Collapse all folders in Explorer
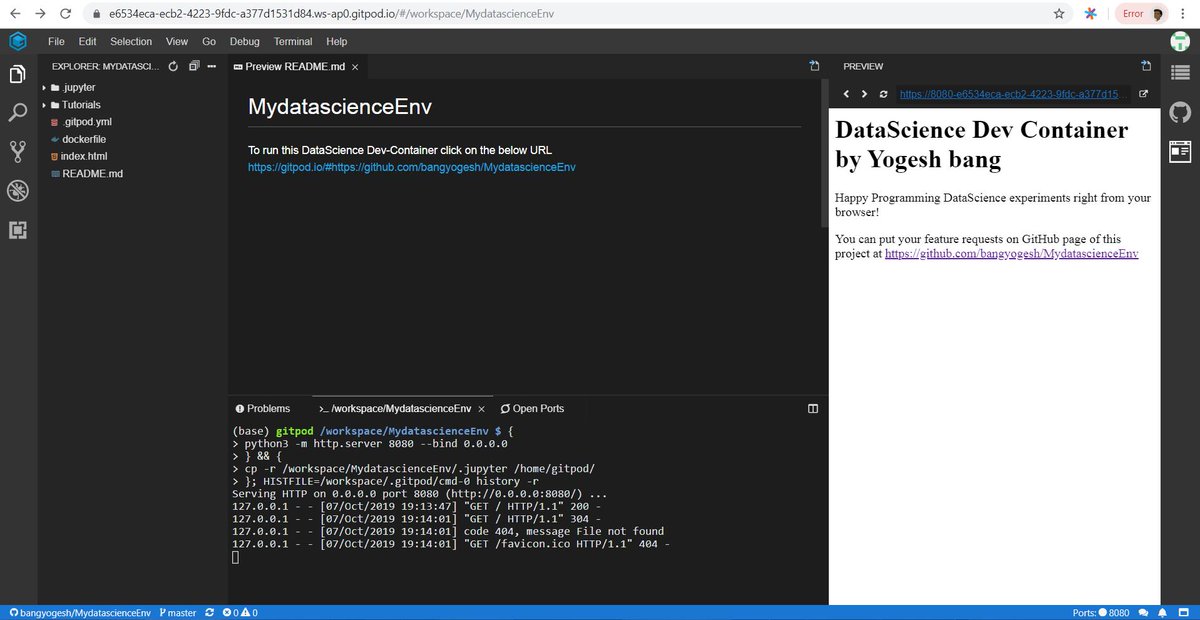The height and width of the screenshot is (620, 1200). click(x=194, y=66)
